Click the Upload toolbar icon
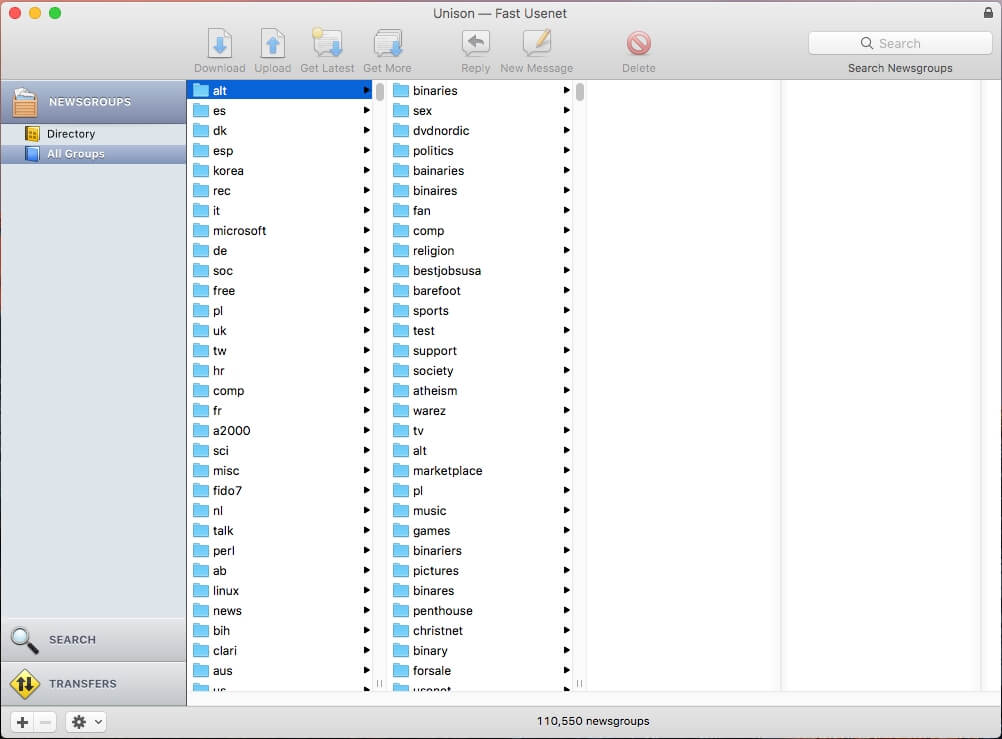 [272, 43]
